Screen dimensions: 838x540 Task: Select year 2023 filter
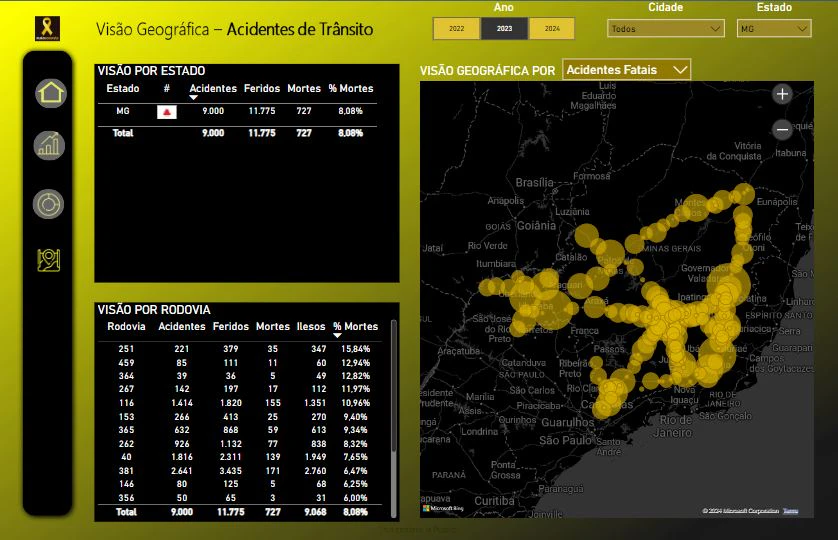point(505,28)
